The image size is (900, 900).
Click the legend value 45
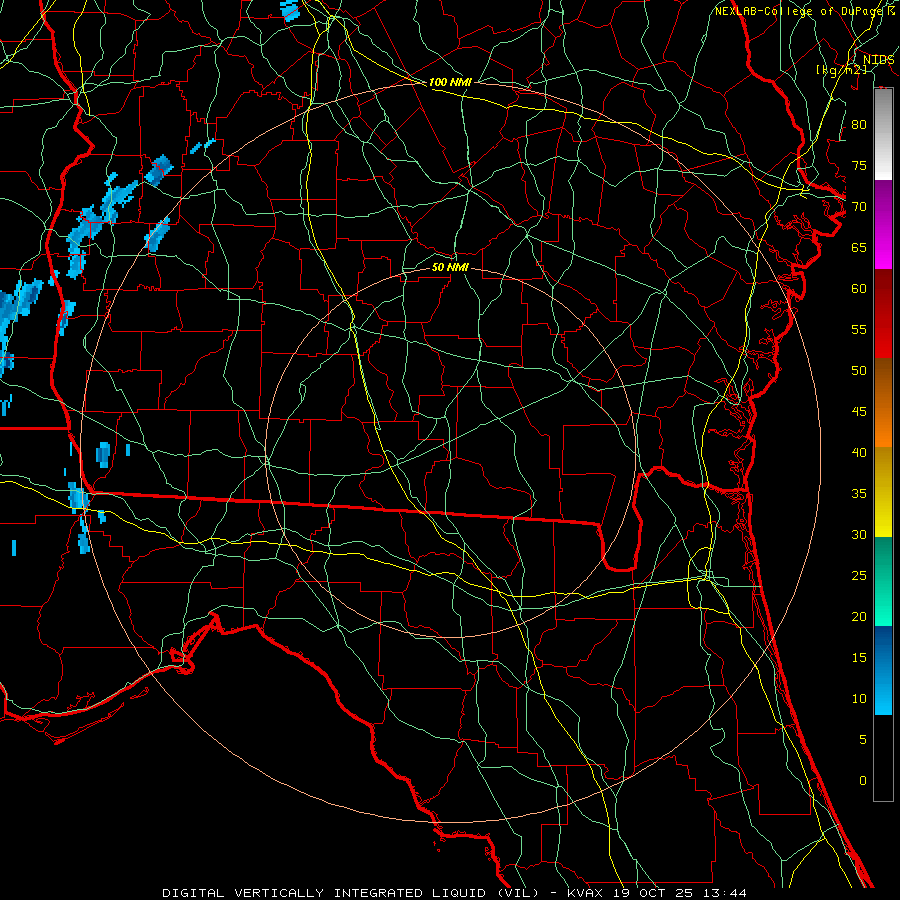(x=859, y=412)
